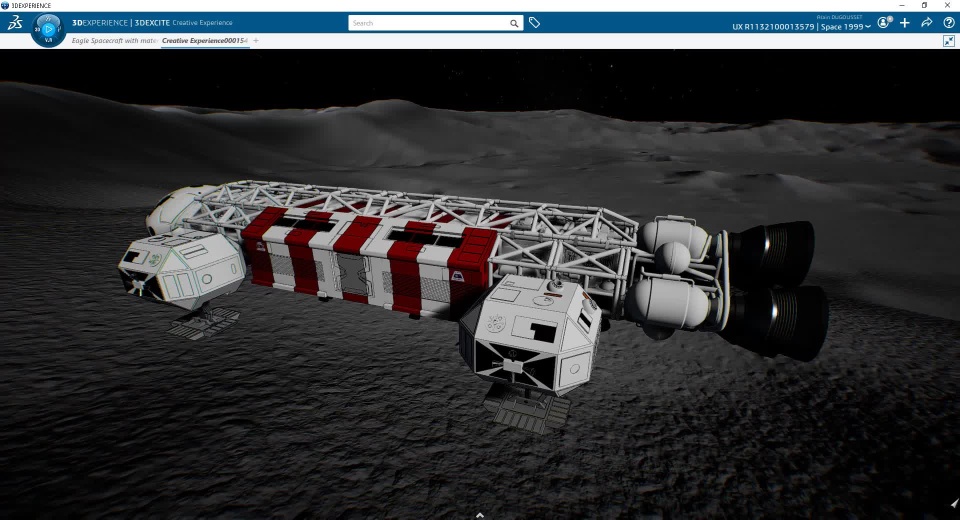The image size is (960, 520).
Task: Minimize the 3DEXPERIENCE window
Action: click(902, 5)
